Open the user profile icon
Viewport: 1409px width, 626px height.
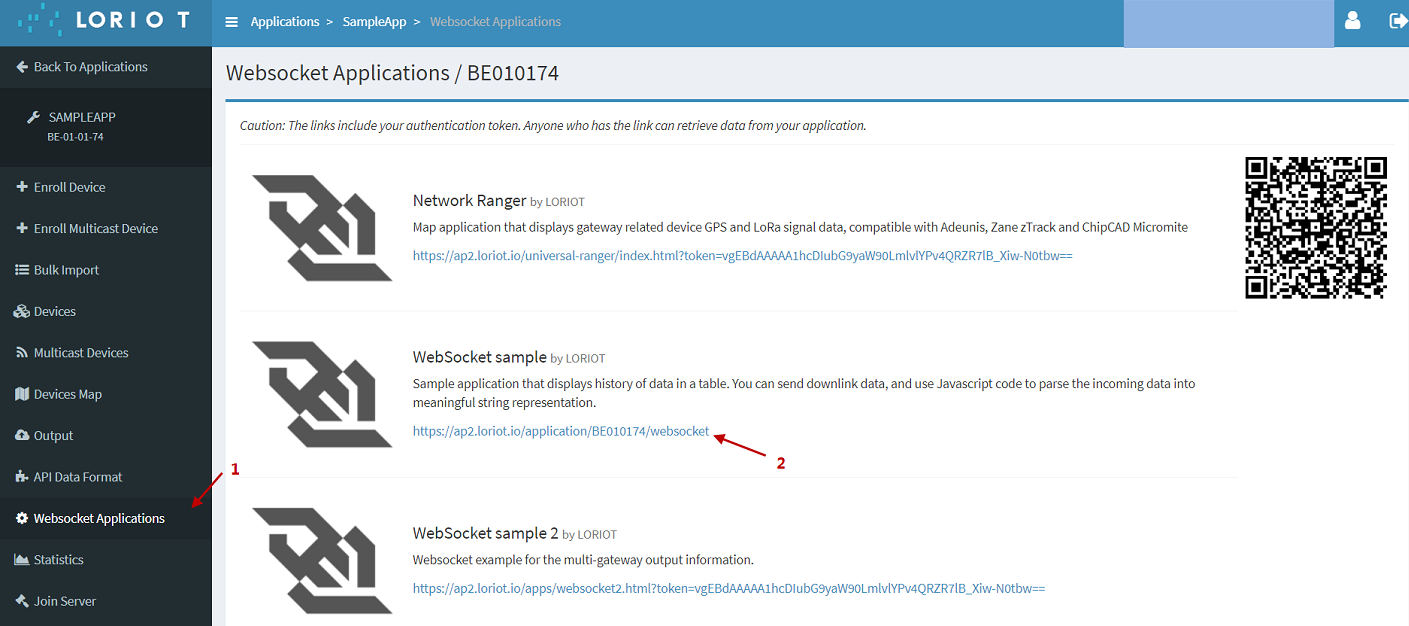tap(1352, 20)
